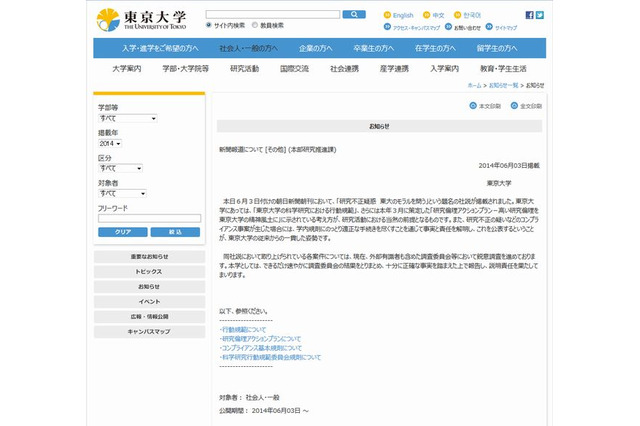The image size is (640, 426).
Task: Switch language to 한국어
Action: [x=472, y=16]
